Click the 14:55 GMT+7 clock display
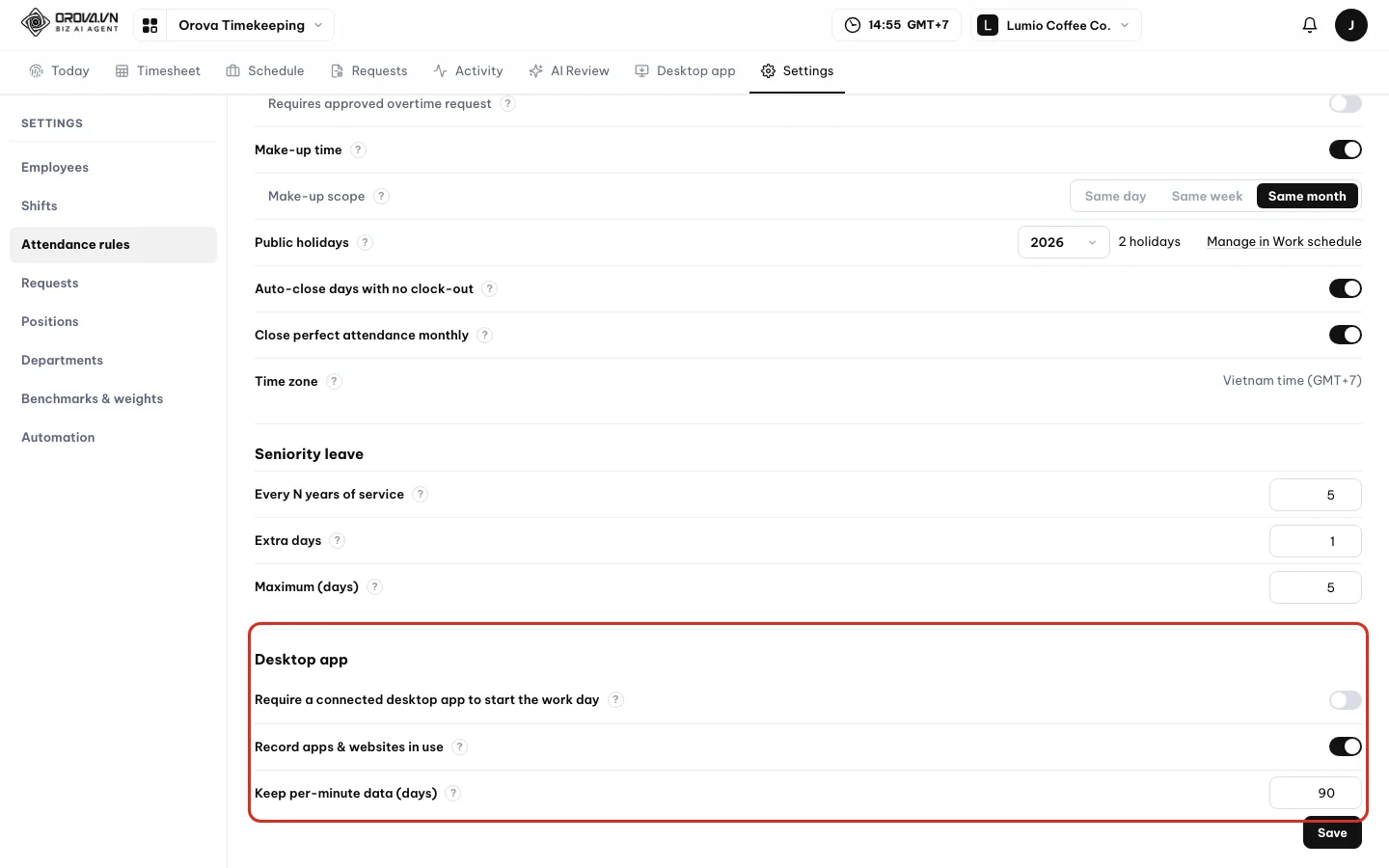 tap(896, 25)
